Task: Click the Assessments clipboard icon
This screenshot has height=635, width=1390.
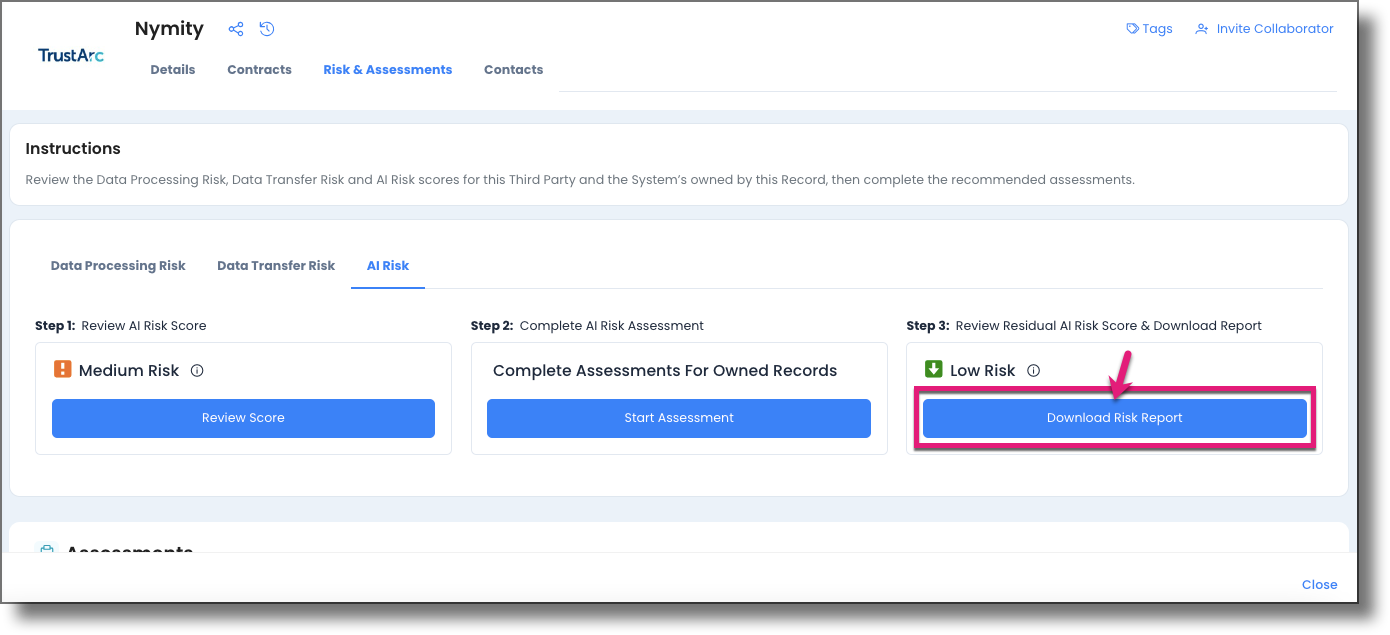Action: coord(46,551)
